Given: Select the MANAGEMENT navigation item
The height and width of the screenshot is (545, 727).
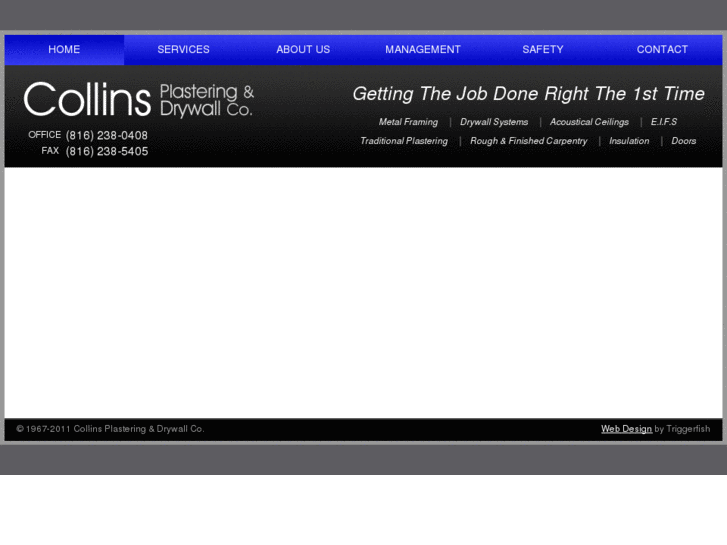Looking at the screenshot, I should pyautogui.click(x=423, y=50).
